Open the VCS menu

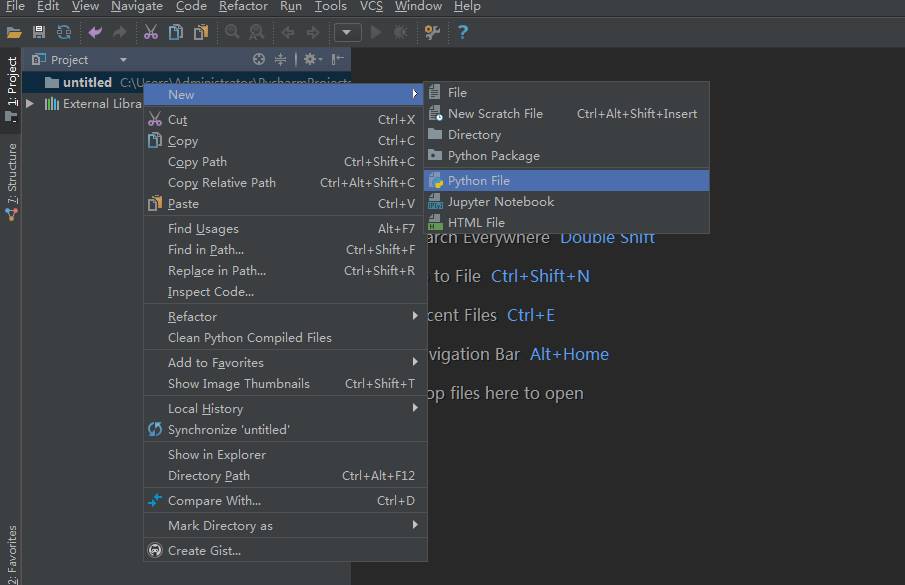coord(371,6)
